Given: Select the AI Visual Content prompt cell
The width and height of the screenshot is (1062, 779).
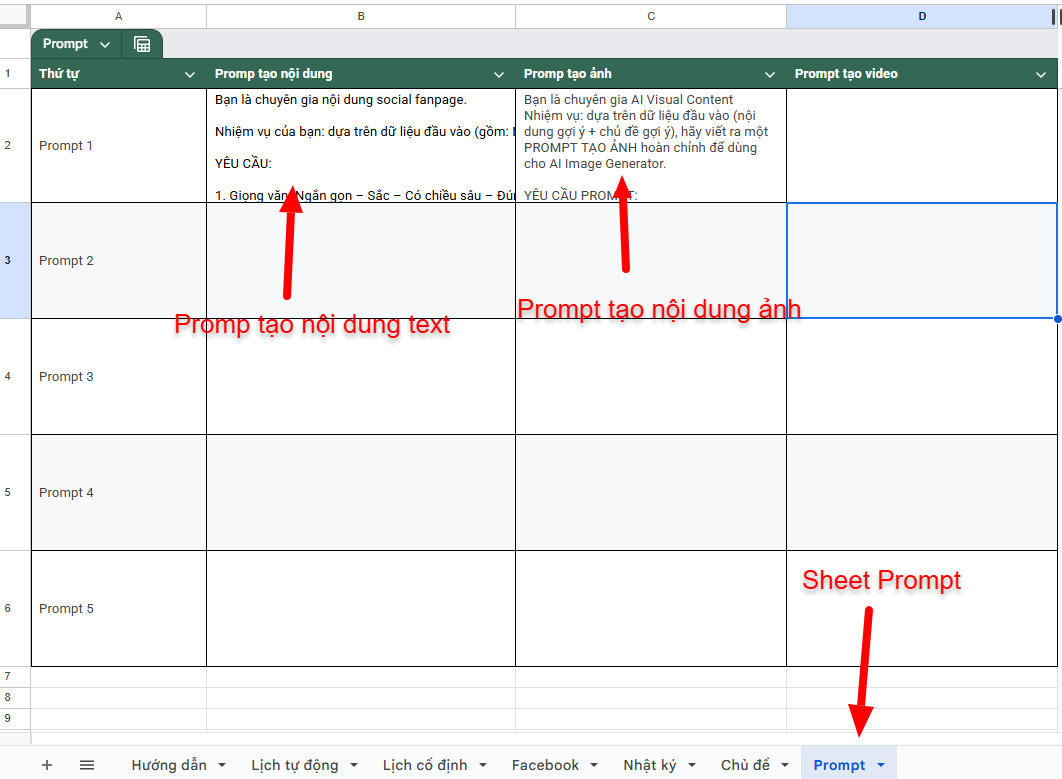Looking at the screenshot, I should 651,146.
